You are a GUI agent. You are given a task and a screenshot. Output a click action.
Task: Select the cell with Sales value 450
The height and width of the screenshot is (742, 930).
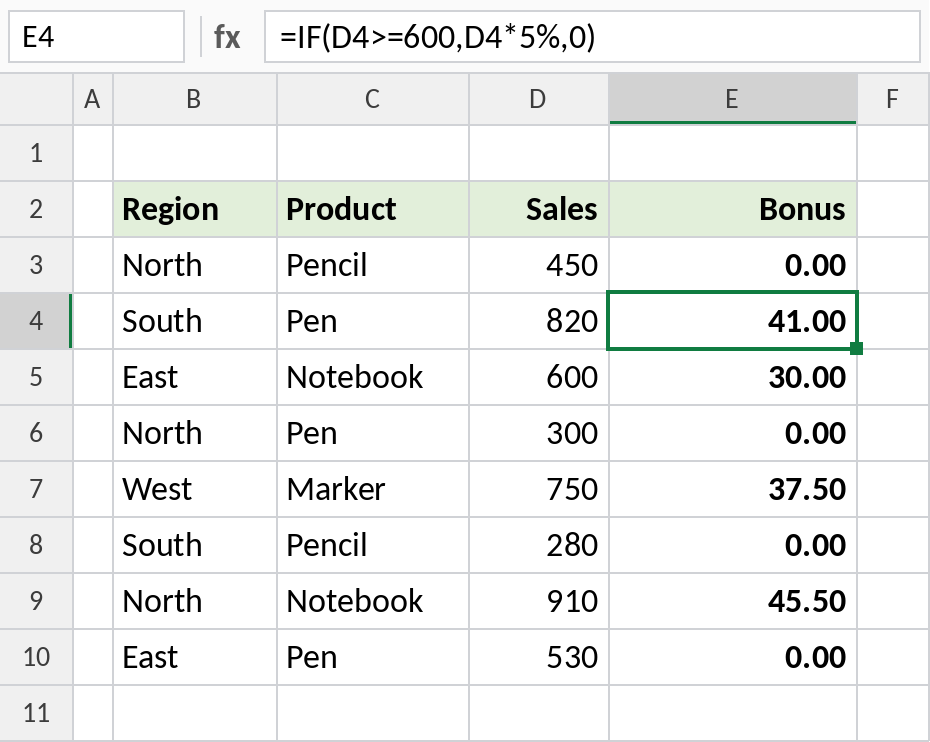[x=539, y=265]
